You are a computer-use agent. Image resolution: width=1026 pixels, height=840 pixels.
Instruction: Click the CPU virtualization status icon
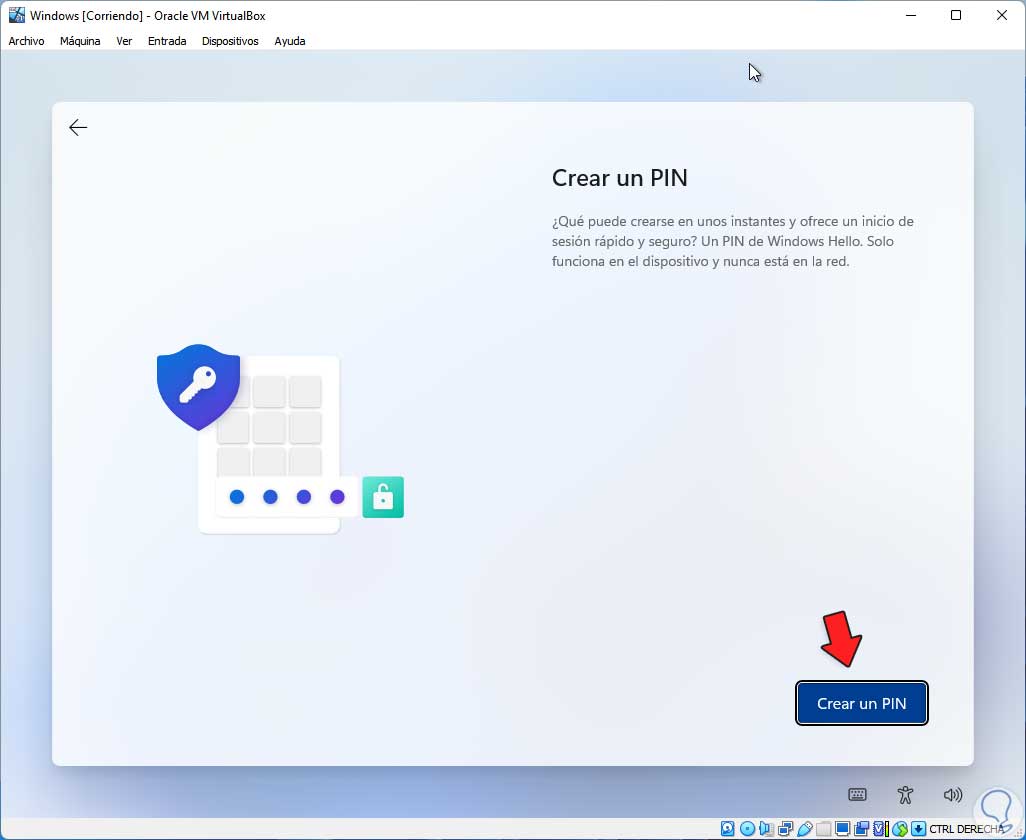(x=879, y=829)
